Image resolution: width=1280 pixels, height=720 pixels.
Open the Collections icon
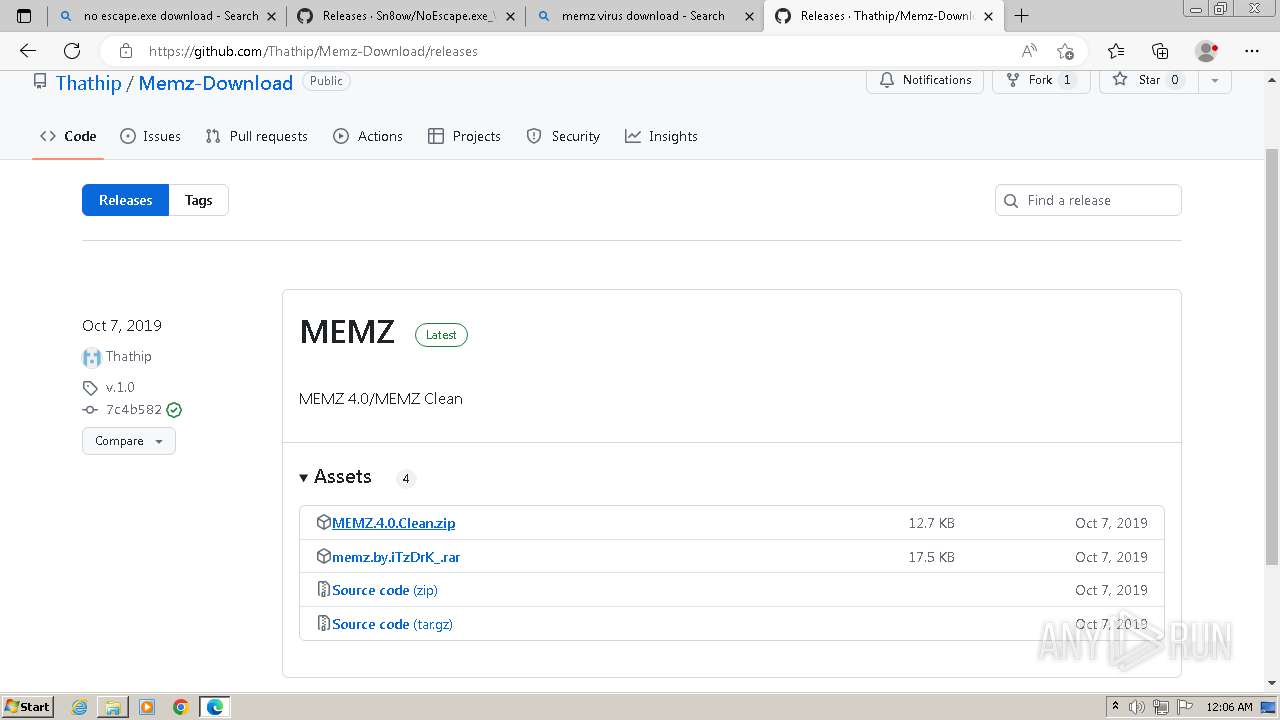(1160, 51)
